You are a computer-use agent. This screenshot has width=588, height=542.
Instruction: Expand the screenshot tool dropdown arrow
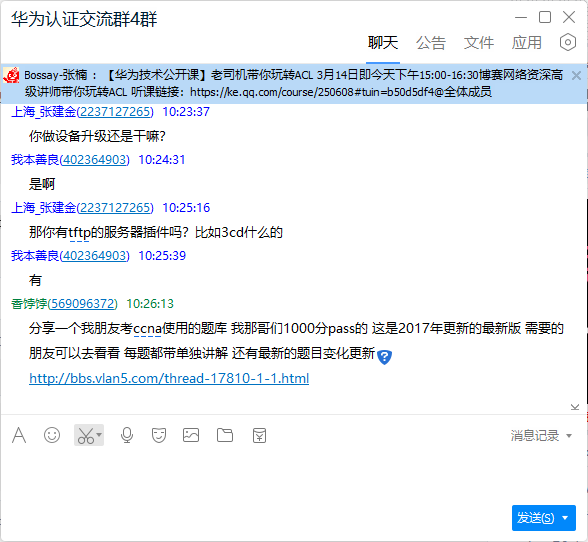pos(99,435)
